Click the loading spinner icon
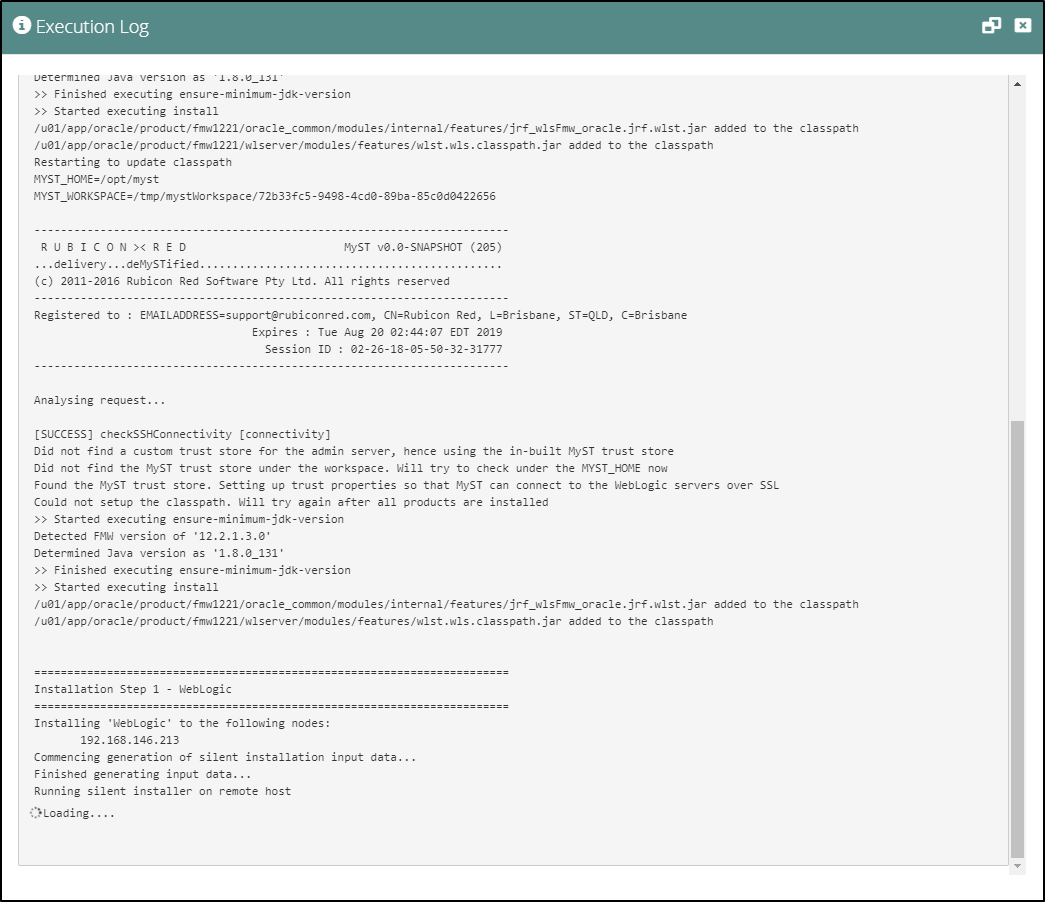The width and height of the screenshot is (1045, 902). point(34,813)
